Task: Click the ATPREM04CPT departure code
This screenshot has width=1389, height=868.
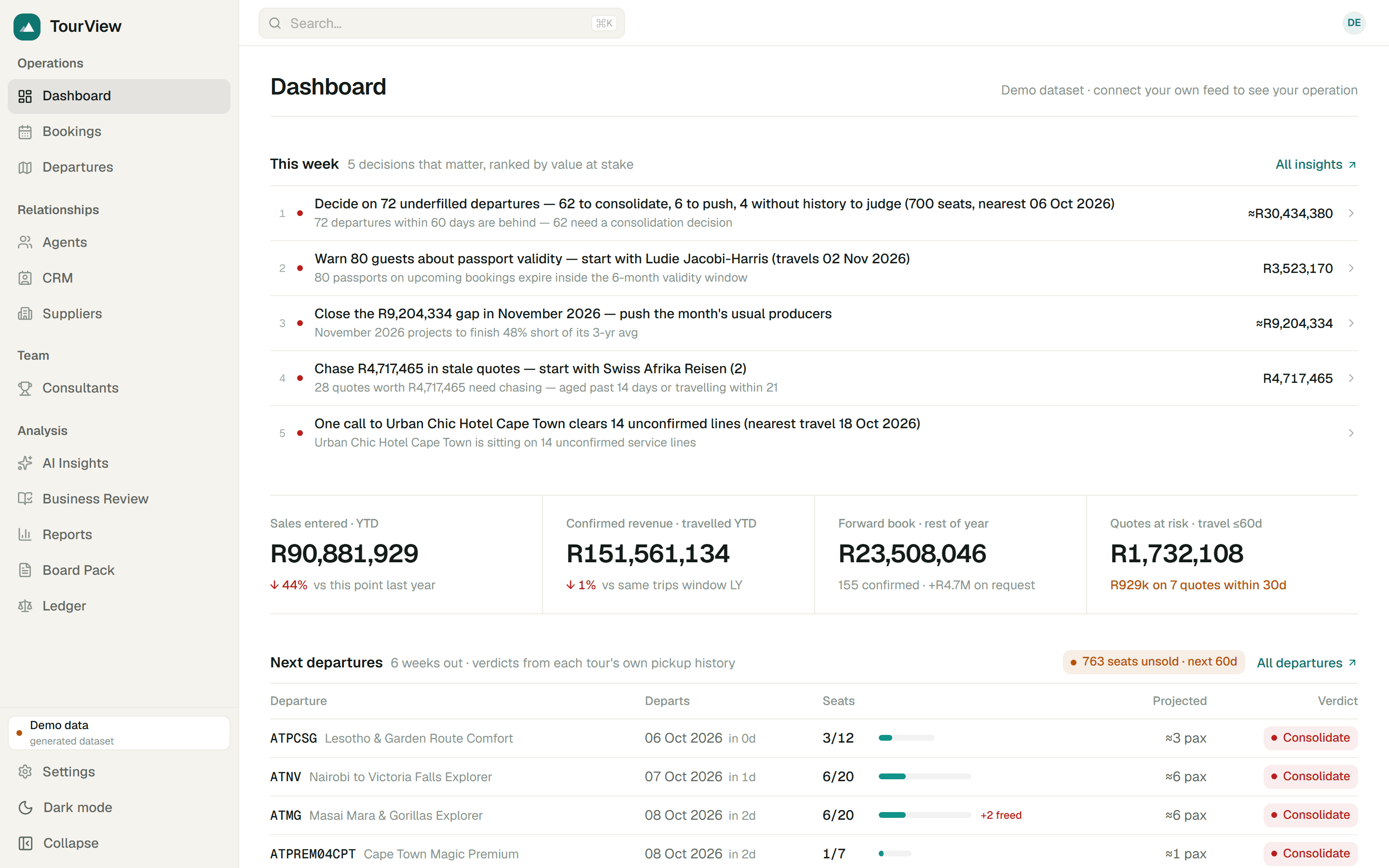Action: [313, 854]
